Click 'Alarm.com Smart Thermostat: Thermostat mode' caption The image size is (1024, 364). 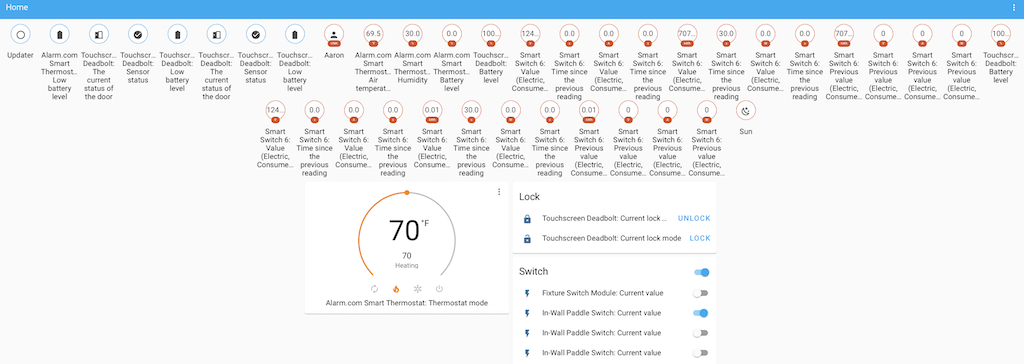click(x=406, y=303)
